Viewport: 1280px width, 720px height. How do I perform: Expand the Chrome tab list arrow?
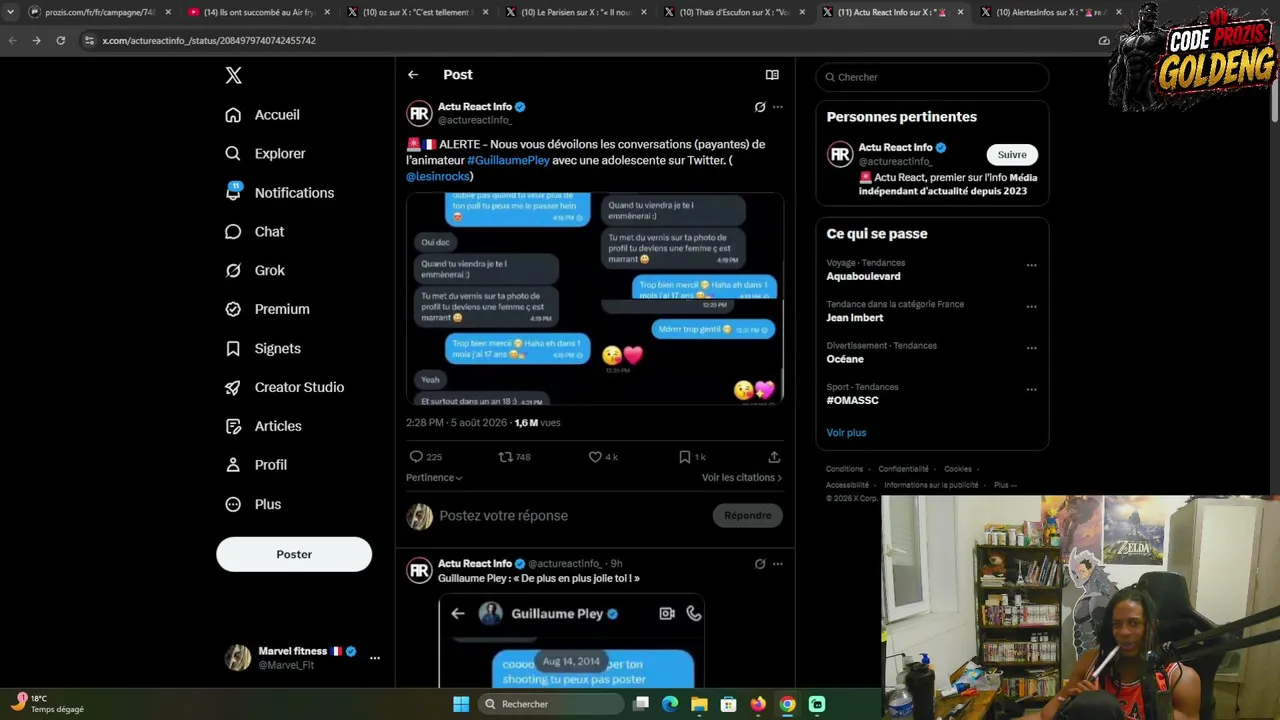point(10,12)
